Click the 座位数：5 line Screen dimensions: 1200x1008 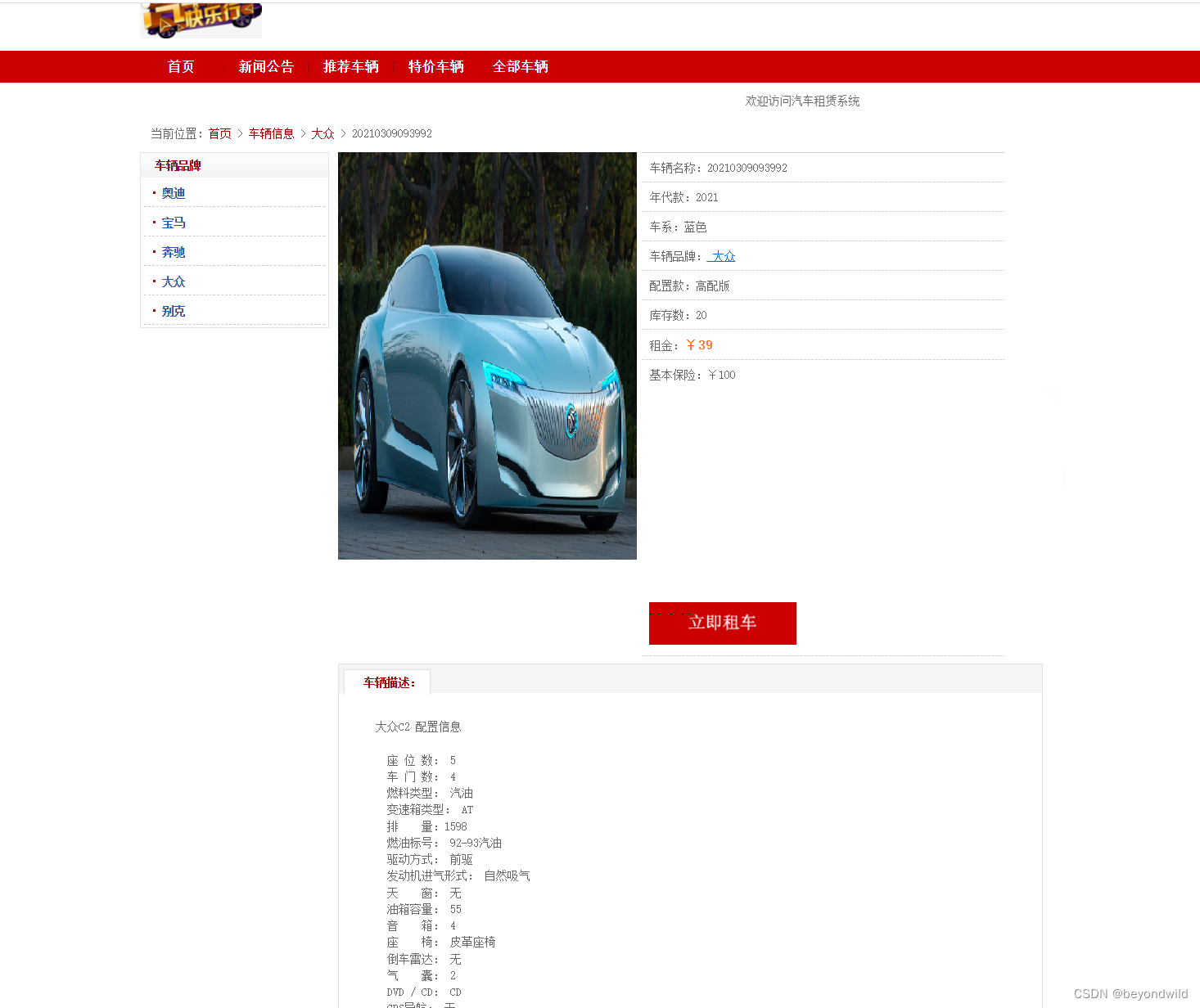[422, 760]
